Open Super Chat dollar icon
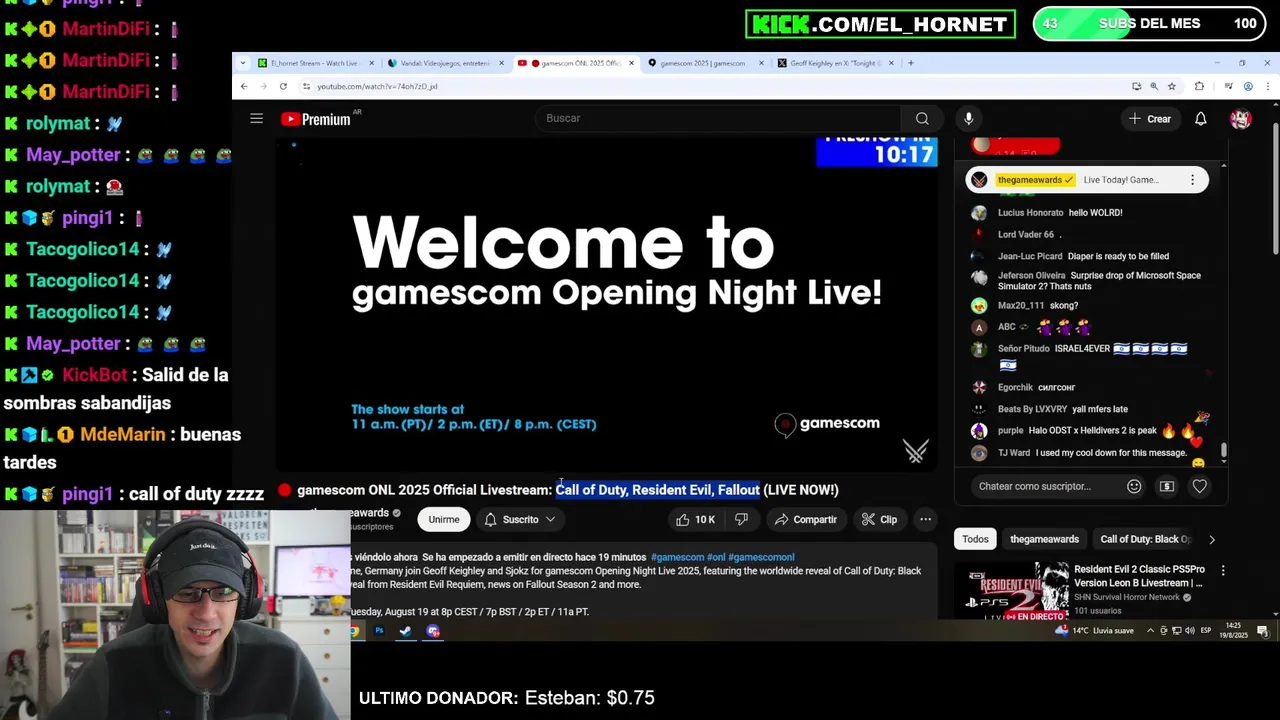The image size is (1280, 720). pos(1166,486)
